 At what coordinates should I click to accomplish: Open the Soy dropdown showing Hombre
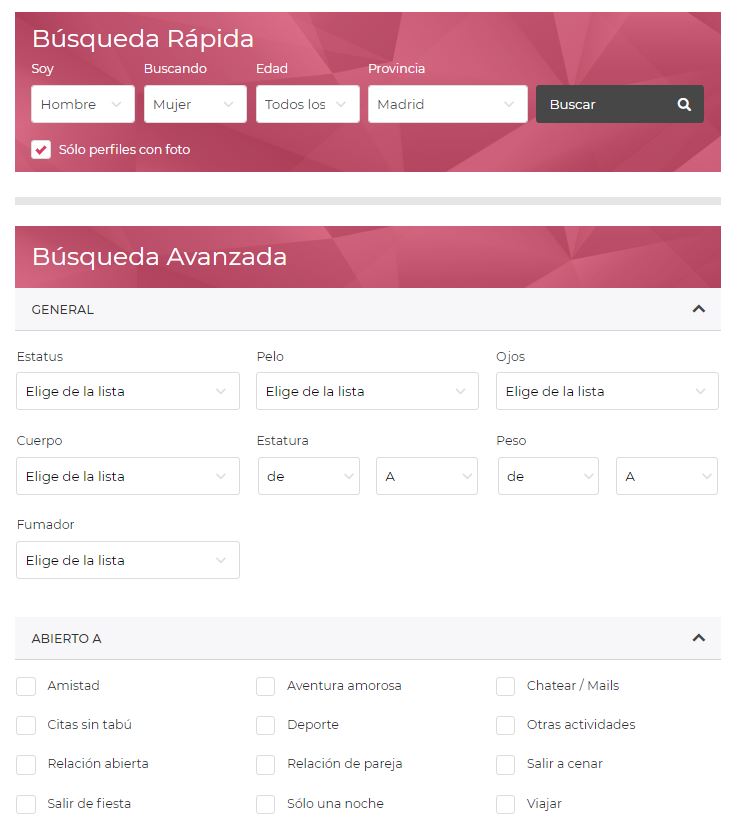[x=83, y=104]
